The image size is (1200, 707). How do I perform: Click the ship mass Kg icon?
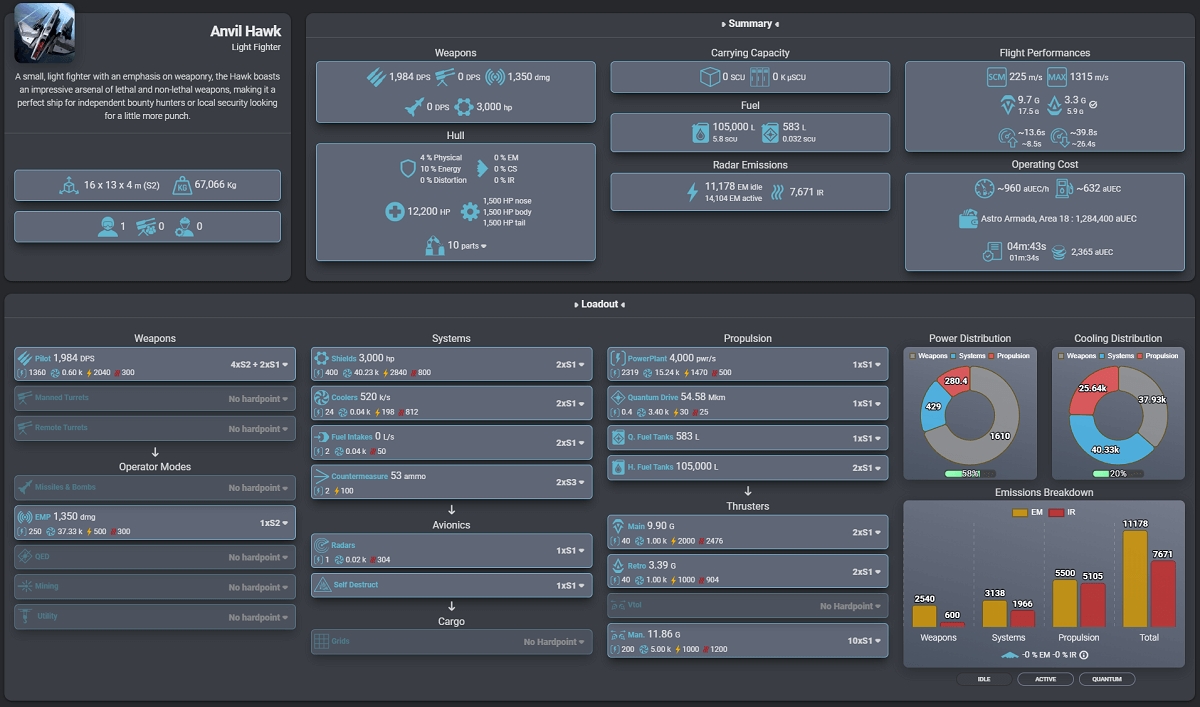pyautogui.click(x=182, y=185)
